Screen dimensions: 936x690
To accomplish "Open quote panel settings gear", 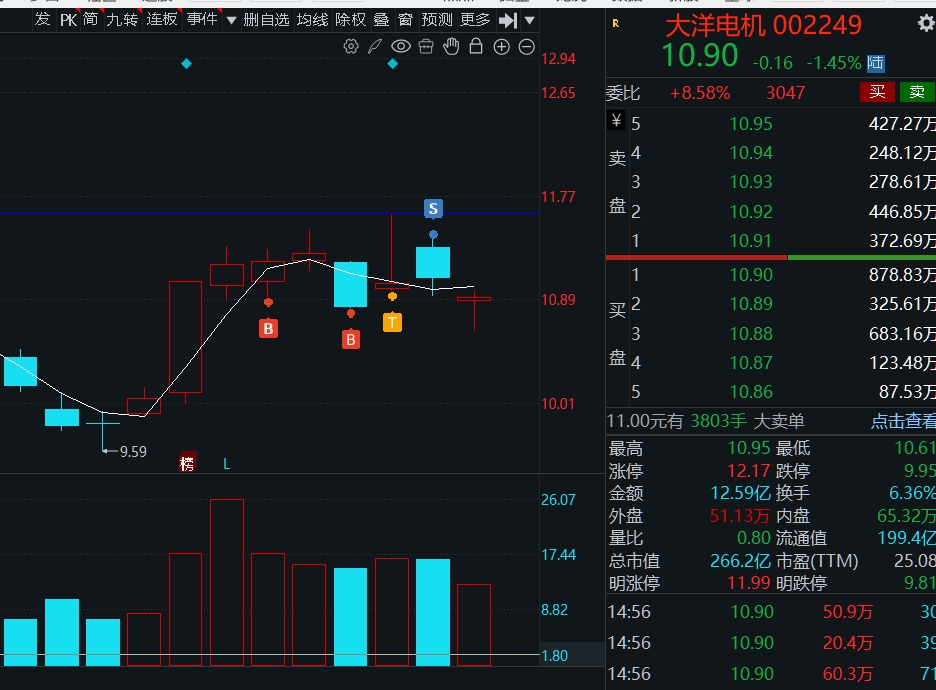I will pos(926,24).
